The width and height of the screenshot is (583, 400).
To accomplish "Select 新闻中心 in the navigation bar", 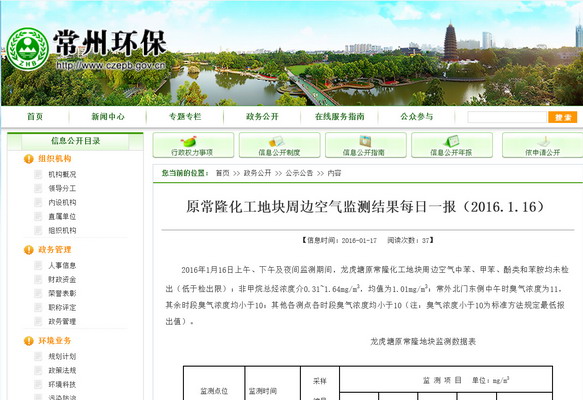I will 108,117.
